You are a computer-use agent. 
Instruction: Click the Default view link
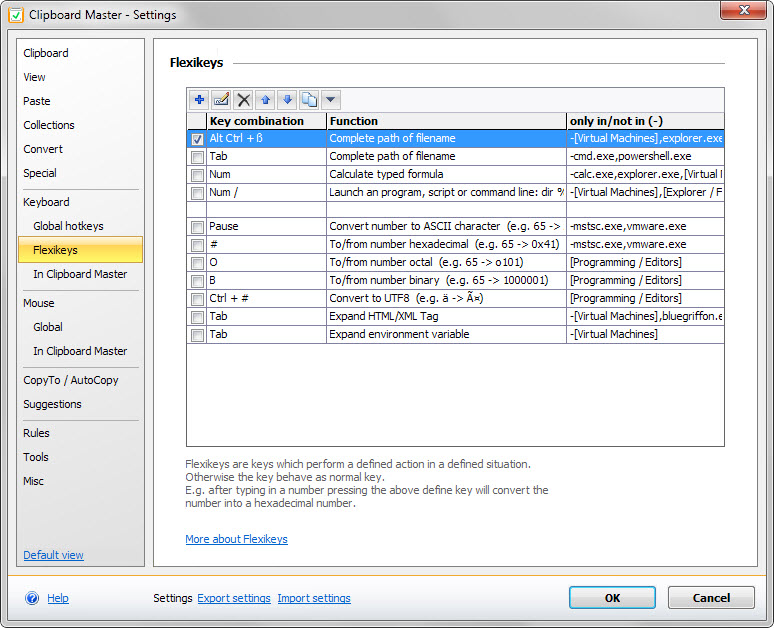53,555
